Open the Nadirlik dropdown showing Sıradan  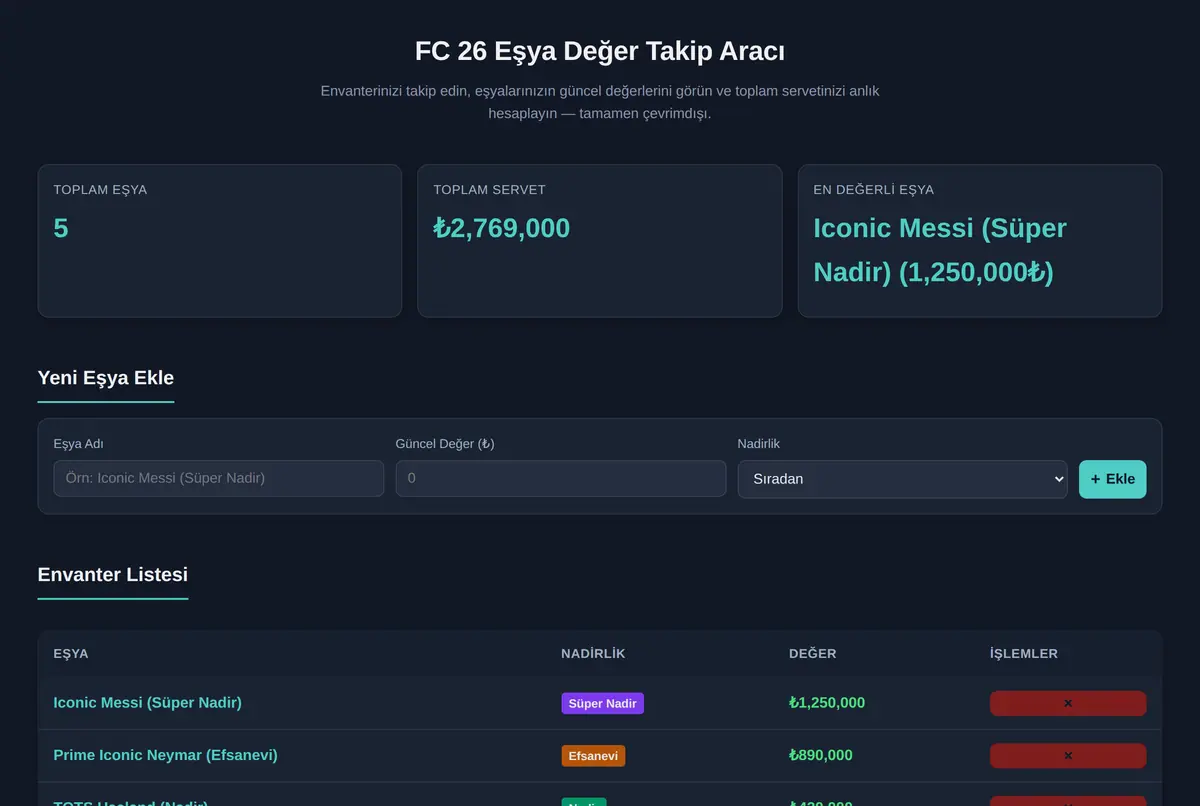tap(903, 479)
